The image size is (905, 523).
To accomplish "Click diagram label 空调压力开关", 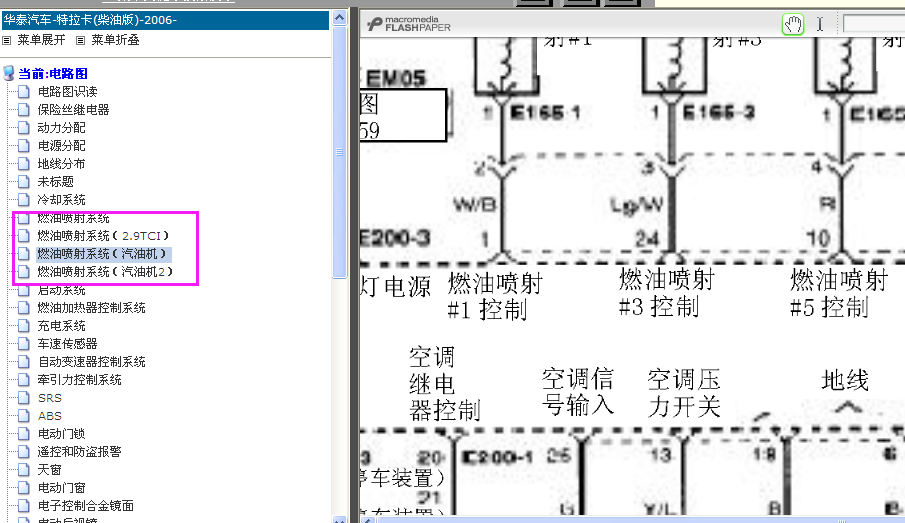I will pyautogui.click(x=684, y=393).
